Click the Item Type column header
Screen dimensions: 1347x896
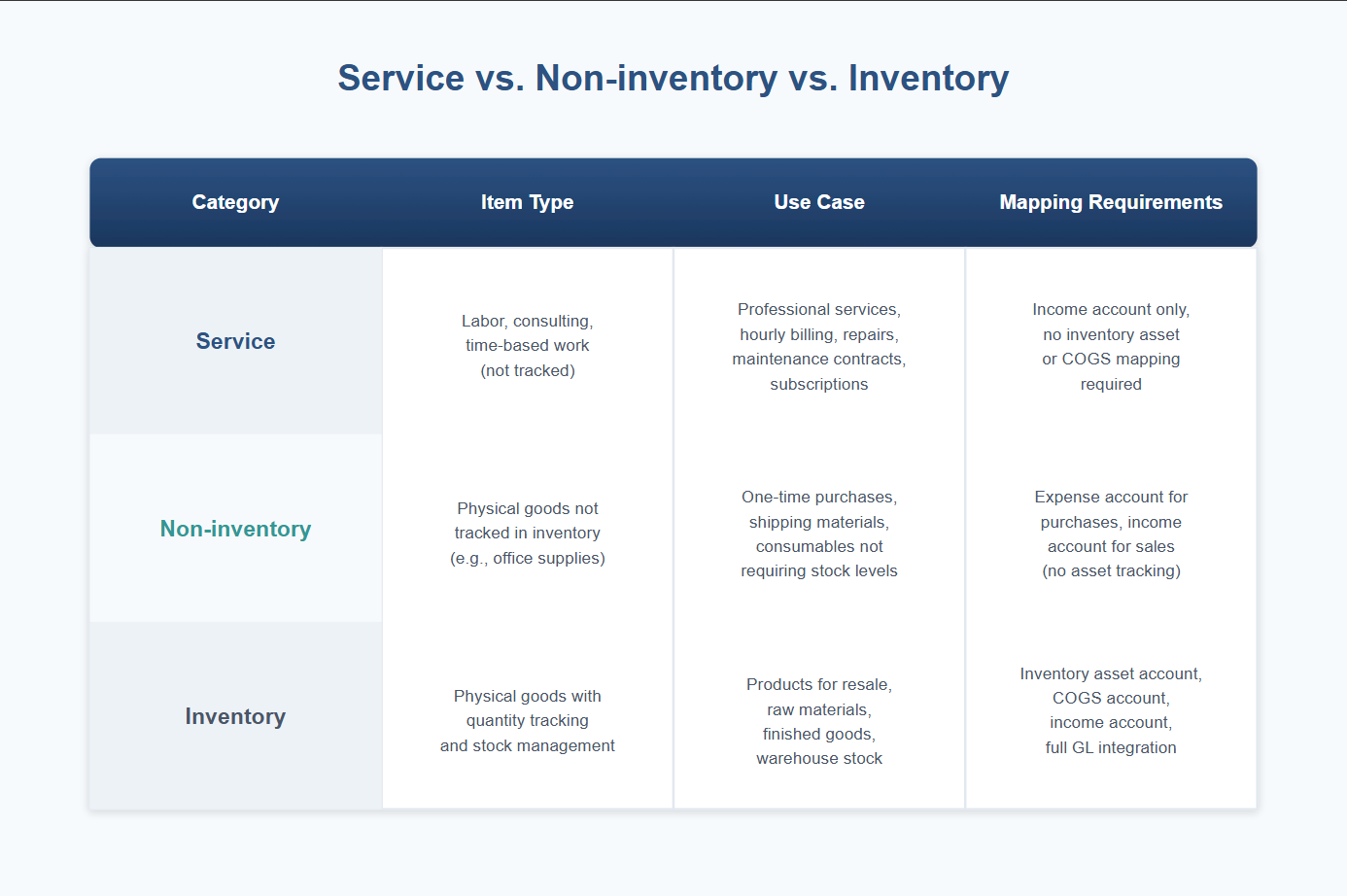point(527,202)
